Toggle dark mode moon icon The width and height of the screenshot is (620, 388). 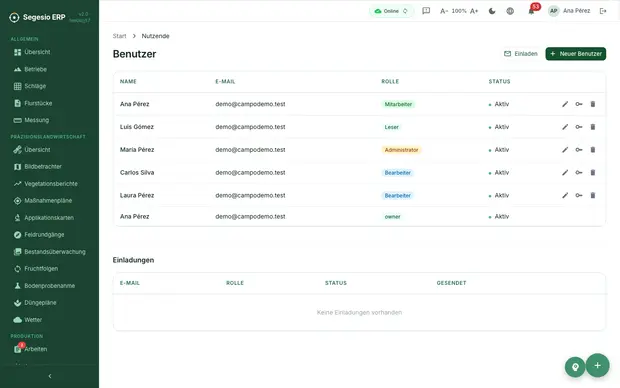492,11
